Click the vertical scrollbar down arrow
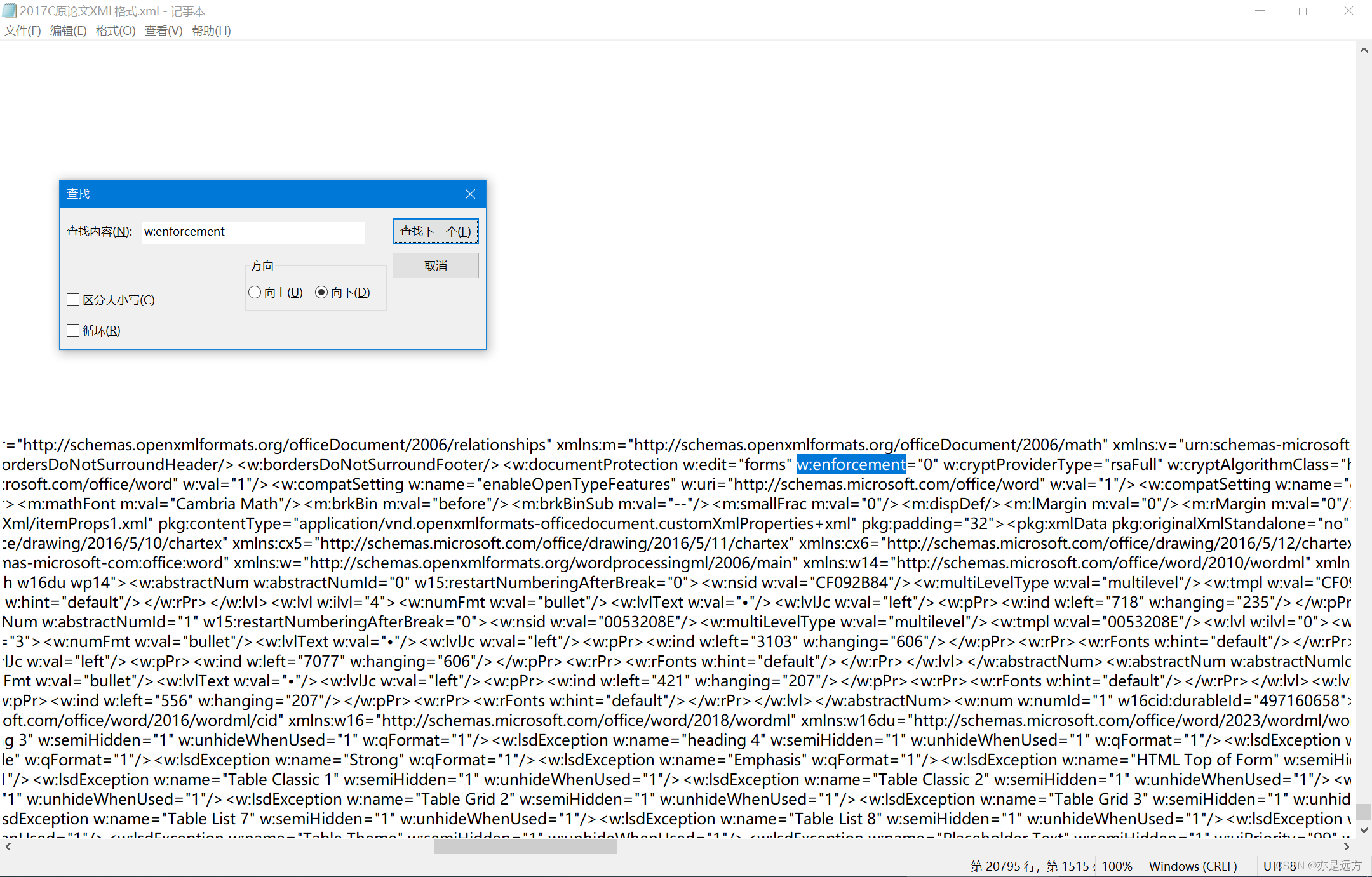 click(x=1363, y=830)
